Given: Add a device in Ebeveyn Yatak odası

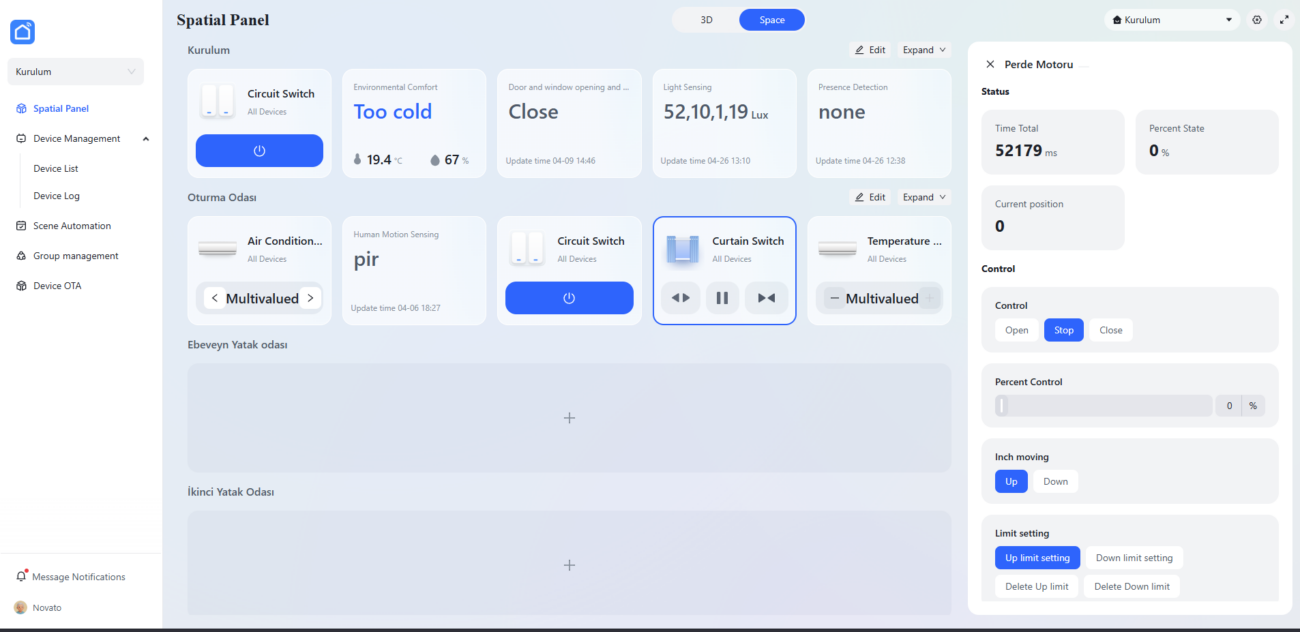Looking at the screenshot, I should [x=569, y=417].
